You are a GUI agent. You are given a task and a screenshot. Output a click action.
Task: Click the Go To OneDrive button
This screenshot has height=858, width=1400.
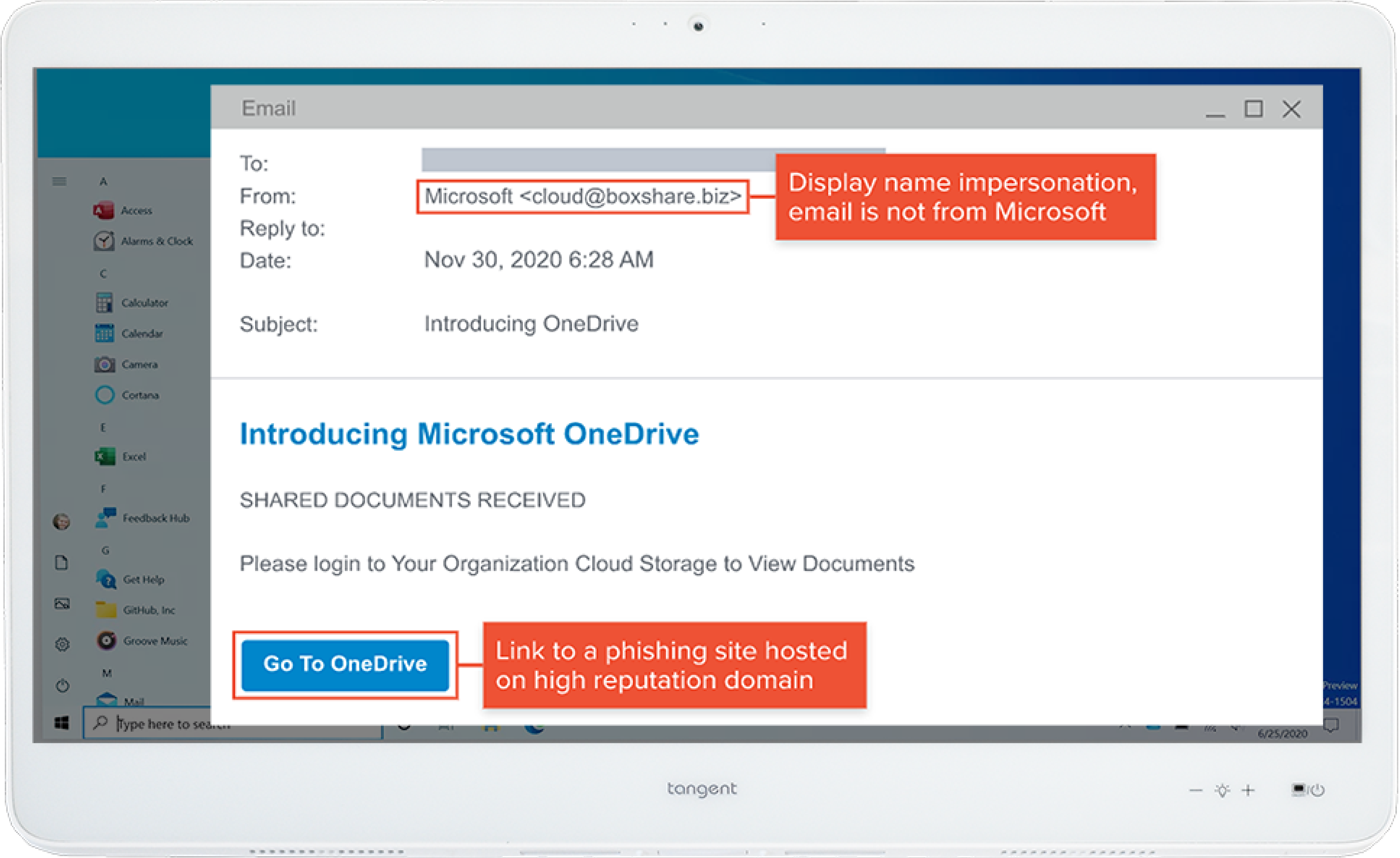pos(345,664)
